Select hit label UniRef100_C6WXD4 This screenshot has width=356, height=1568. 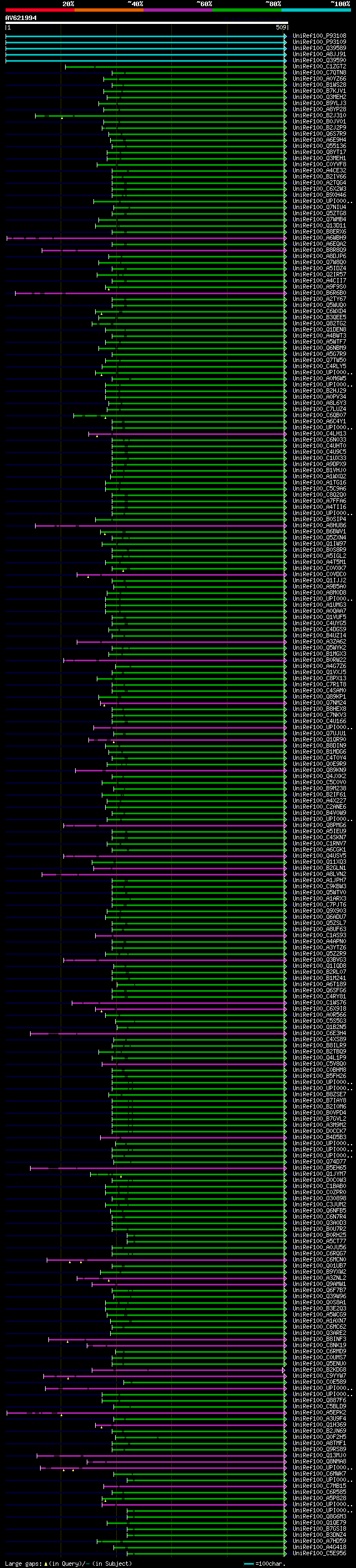[319, 311]
